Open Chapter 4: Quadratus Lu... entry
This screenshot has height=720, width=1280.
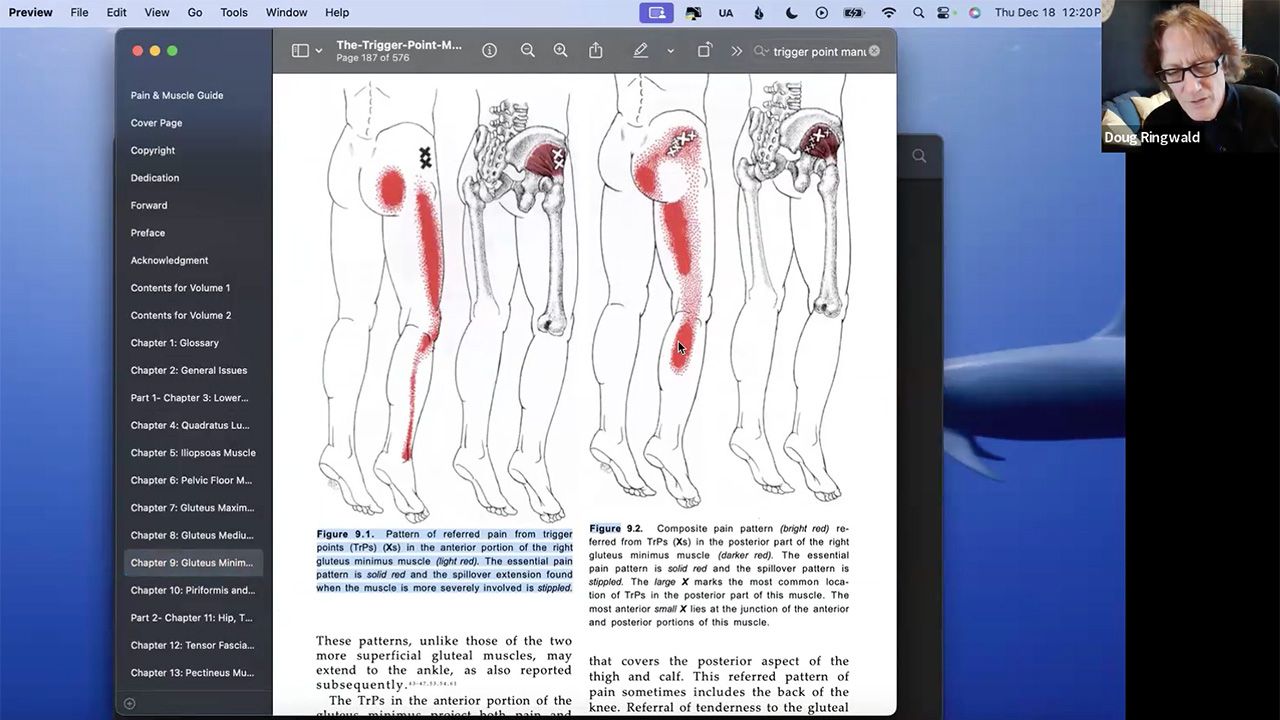click(x=190, y=425)
